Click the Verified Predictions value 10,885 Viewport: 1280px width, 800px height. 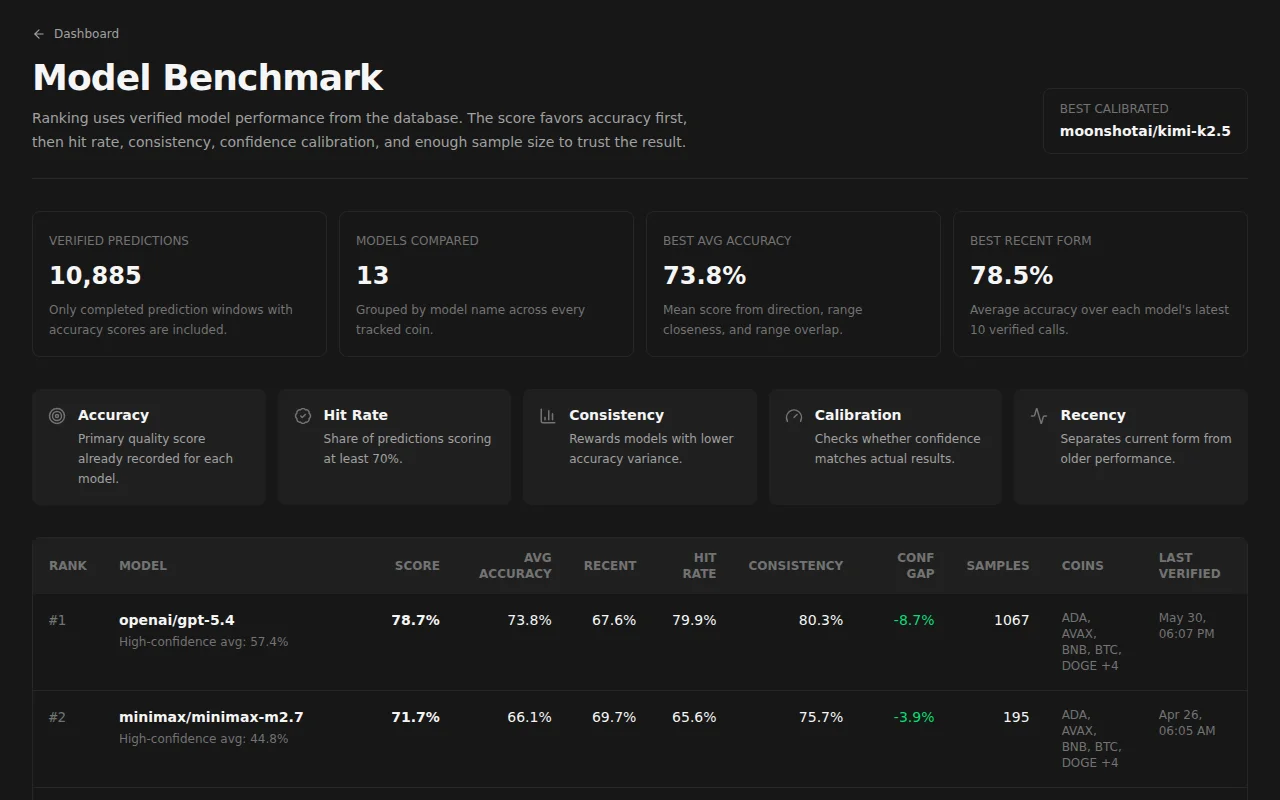pyautogui.click(x=95, y=276)
